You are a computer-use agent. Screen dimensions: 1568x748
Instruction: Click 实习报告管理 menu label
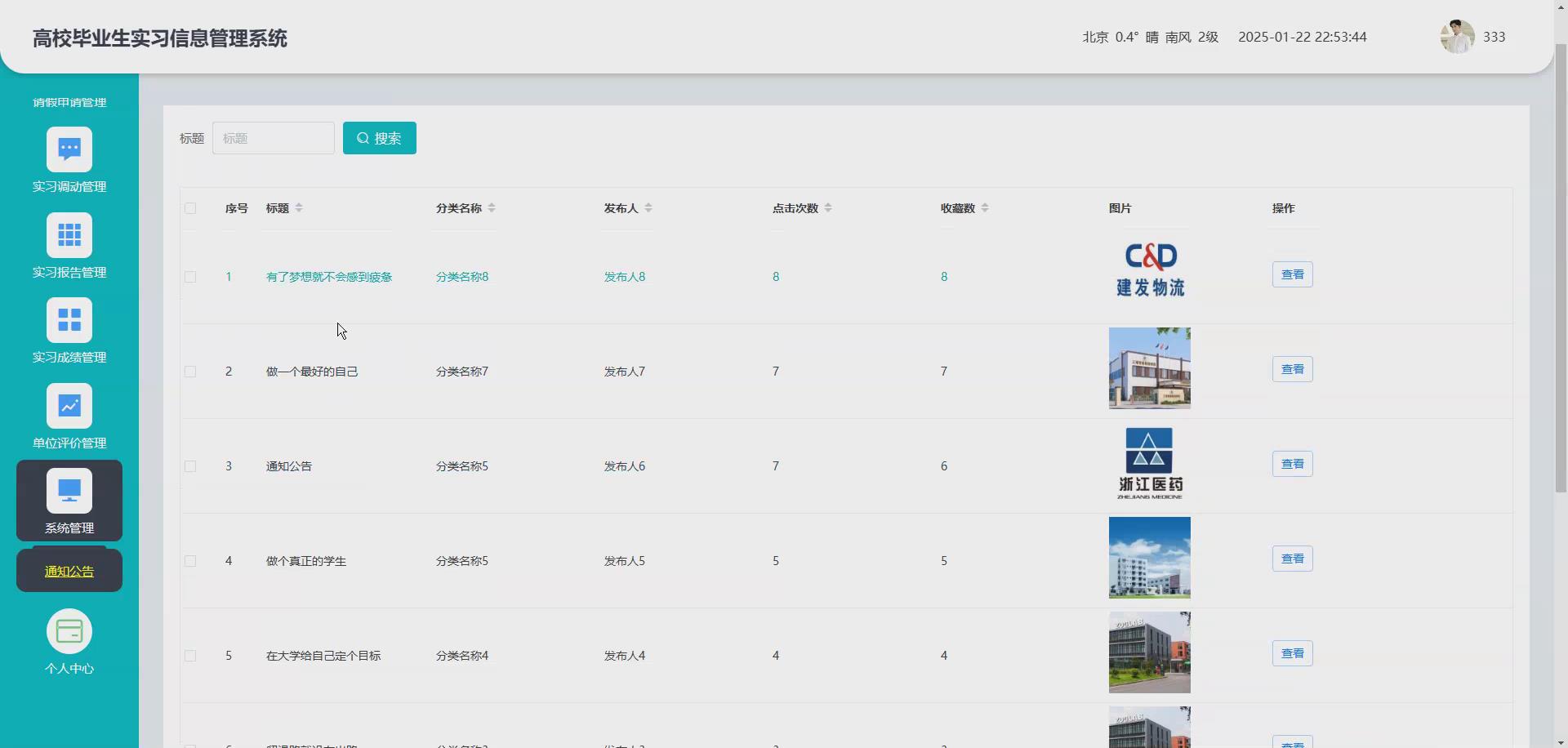coord(69,272)
